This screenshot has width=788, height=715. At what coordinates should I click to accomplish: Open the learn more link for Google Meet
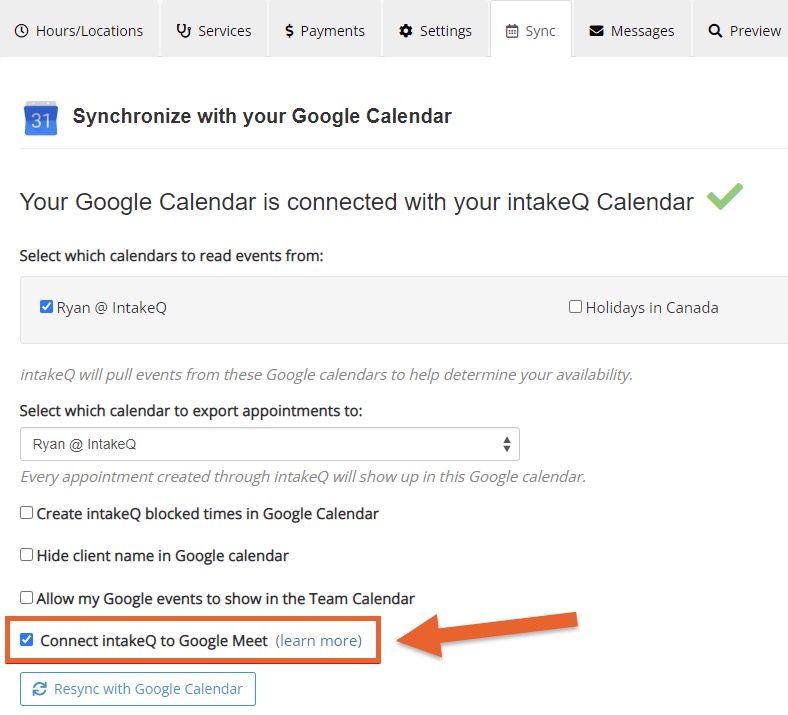[319, 641]
